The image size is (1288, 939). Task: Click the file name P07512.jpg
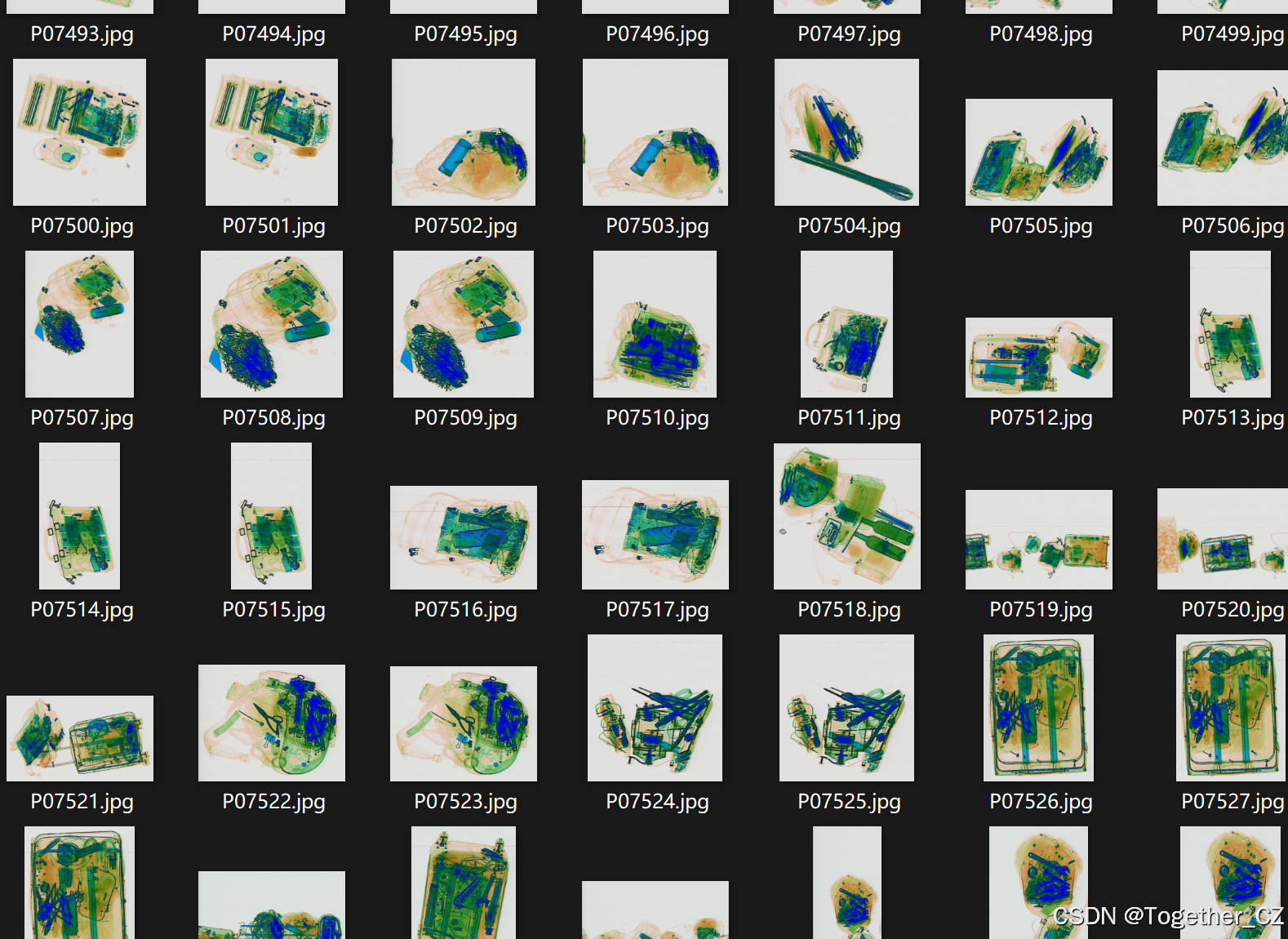click(1041, 418)
